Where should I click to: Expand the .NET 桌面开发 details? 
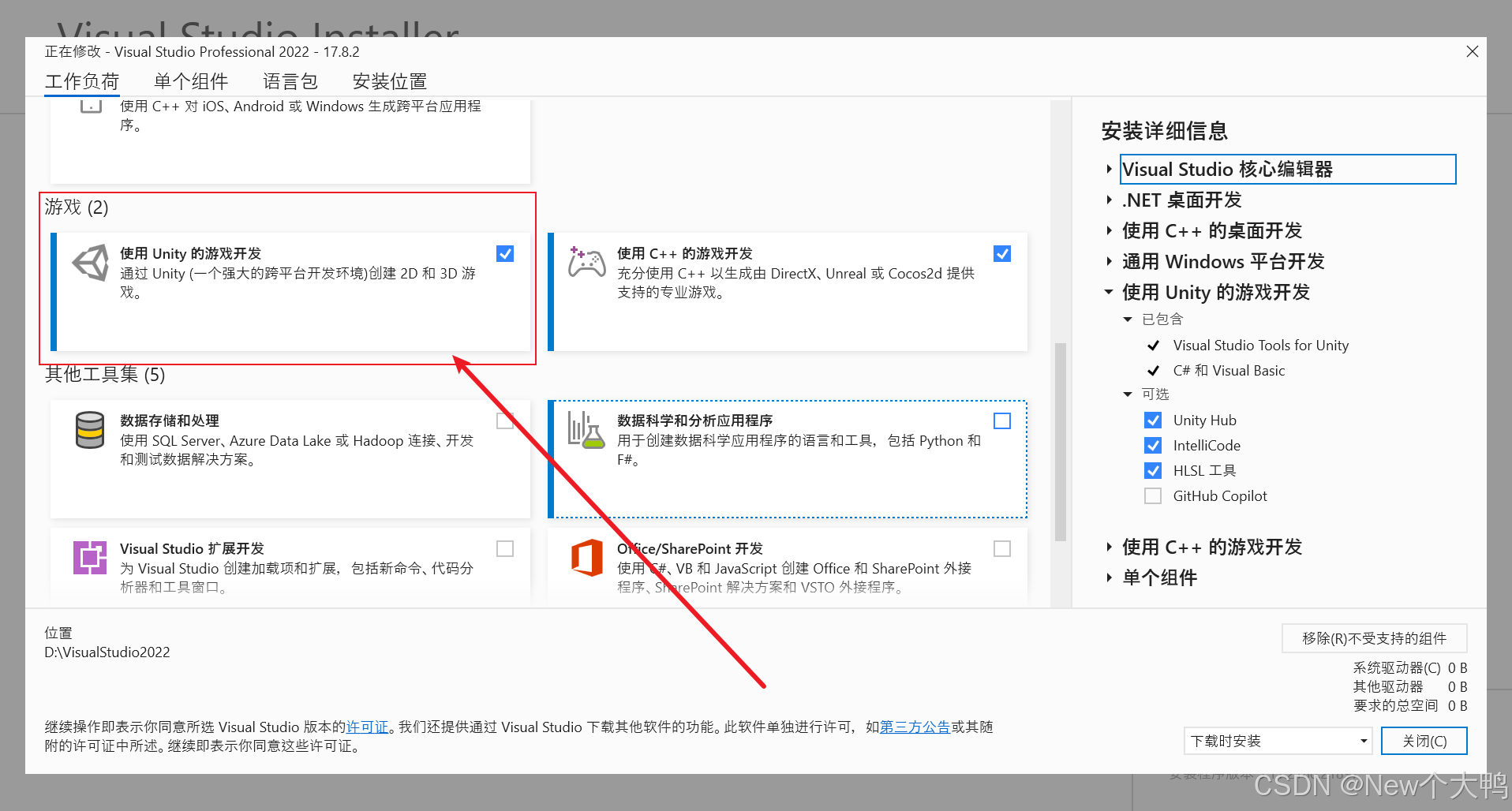[x=1109, y=200]
